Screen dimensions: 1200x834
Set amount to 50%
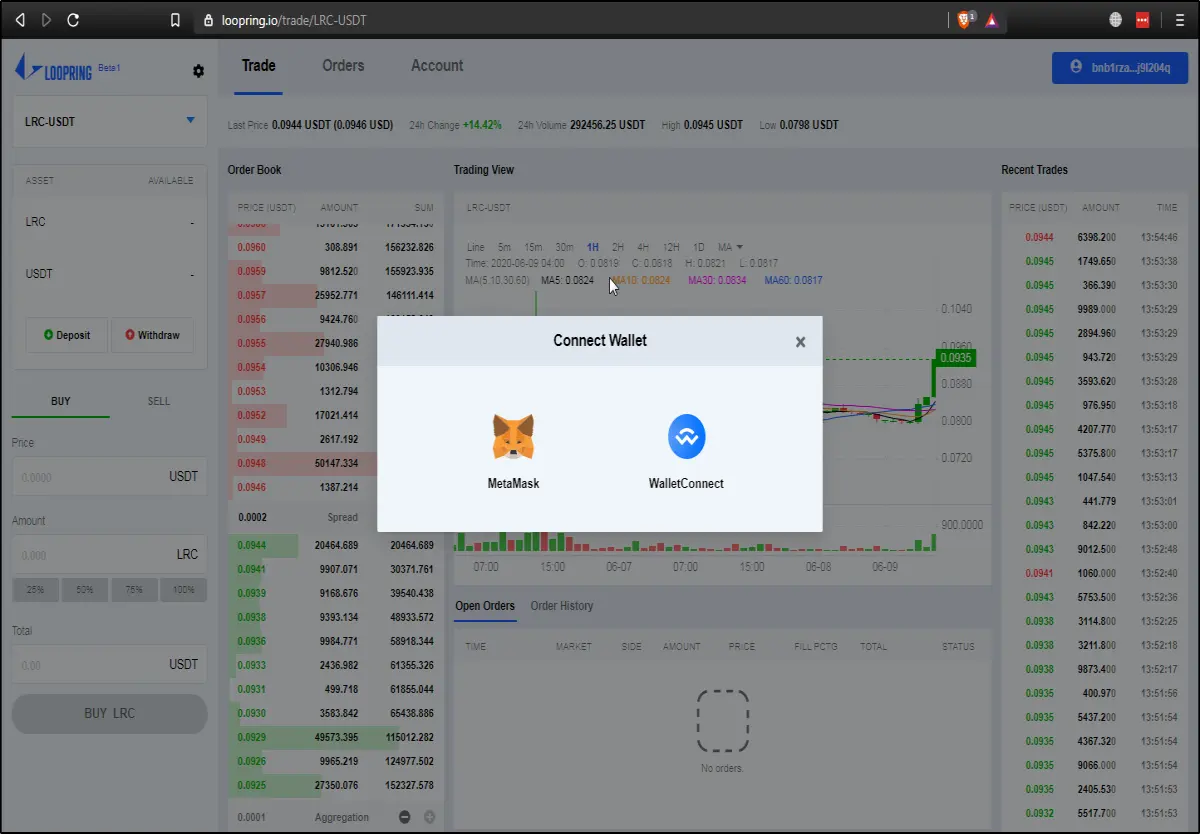point(85,590)
